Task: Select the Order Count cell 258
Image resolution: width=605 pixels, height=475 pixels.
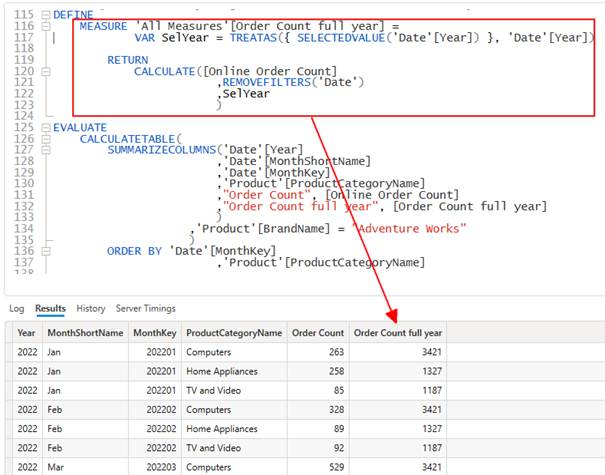Action: click(x=318, y=371)
